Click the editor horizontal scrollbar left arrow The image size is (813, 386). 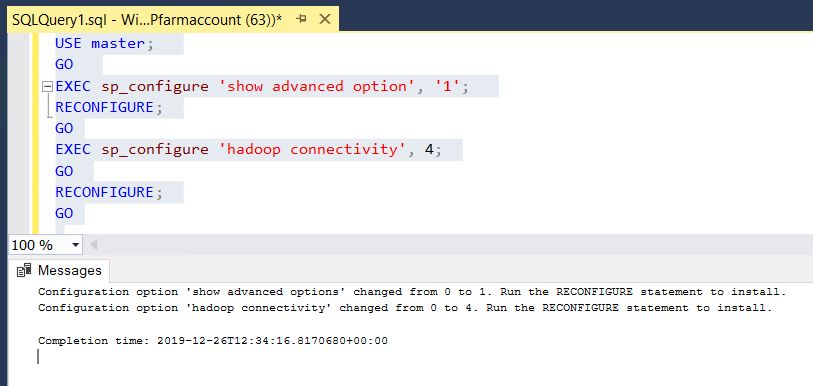(x=93, y=245)
